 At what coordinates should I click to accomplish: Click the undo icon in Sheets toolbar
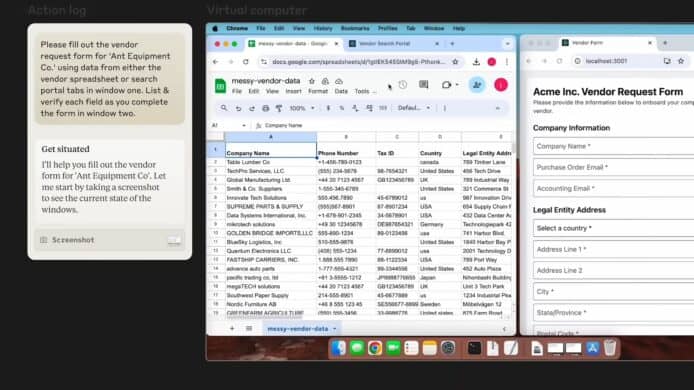coord(238,108)
